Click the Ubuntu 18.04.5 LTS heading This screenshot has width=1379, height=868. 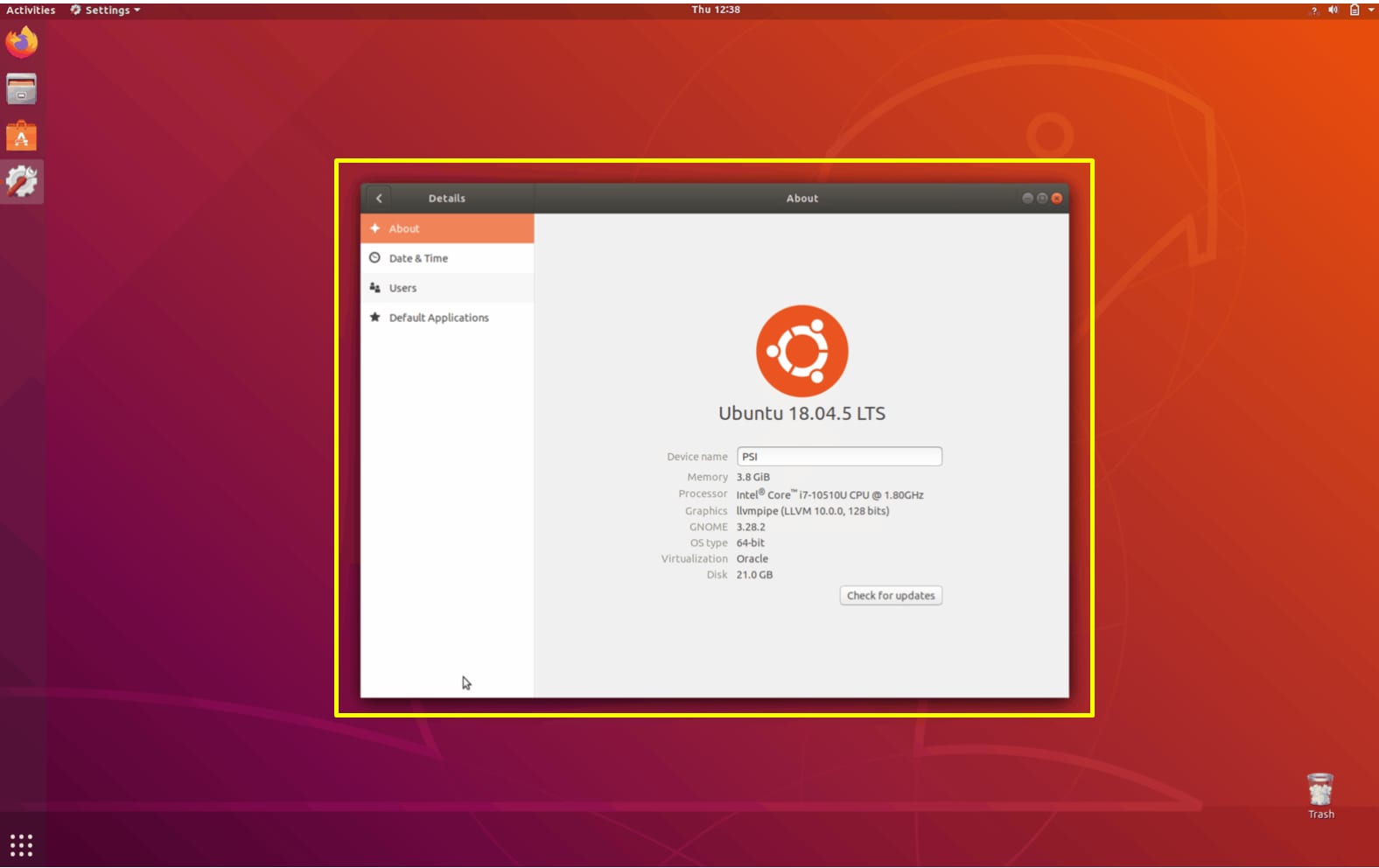tap(802, 414)
